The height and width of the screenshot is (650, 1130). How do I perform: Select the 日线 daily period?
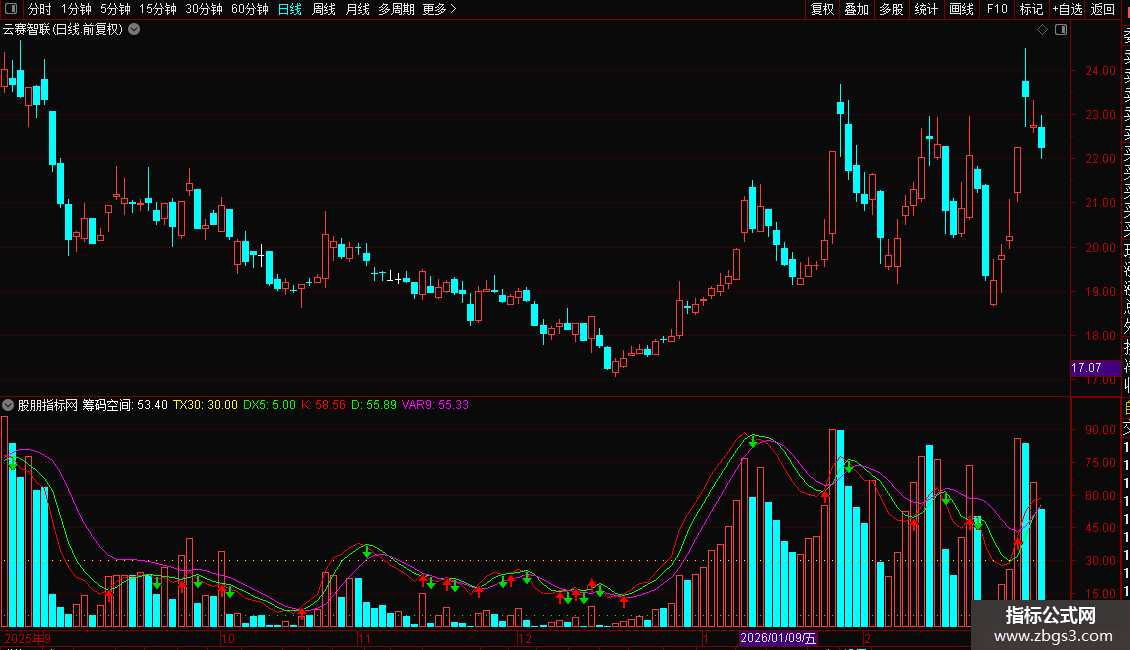tap(290, 9)
